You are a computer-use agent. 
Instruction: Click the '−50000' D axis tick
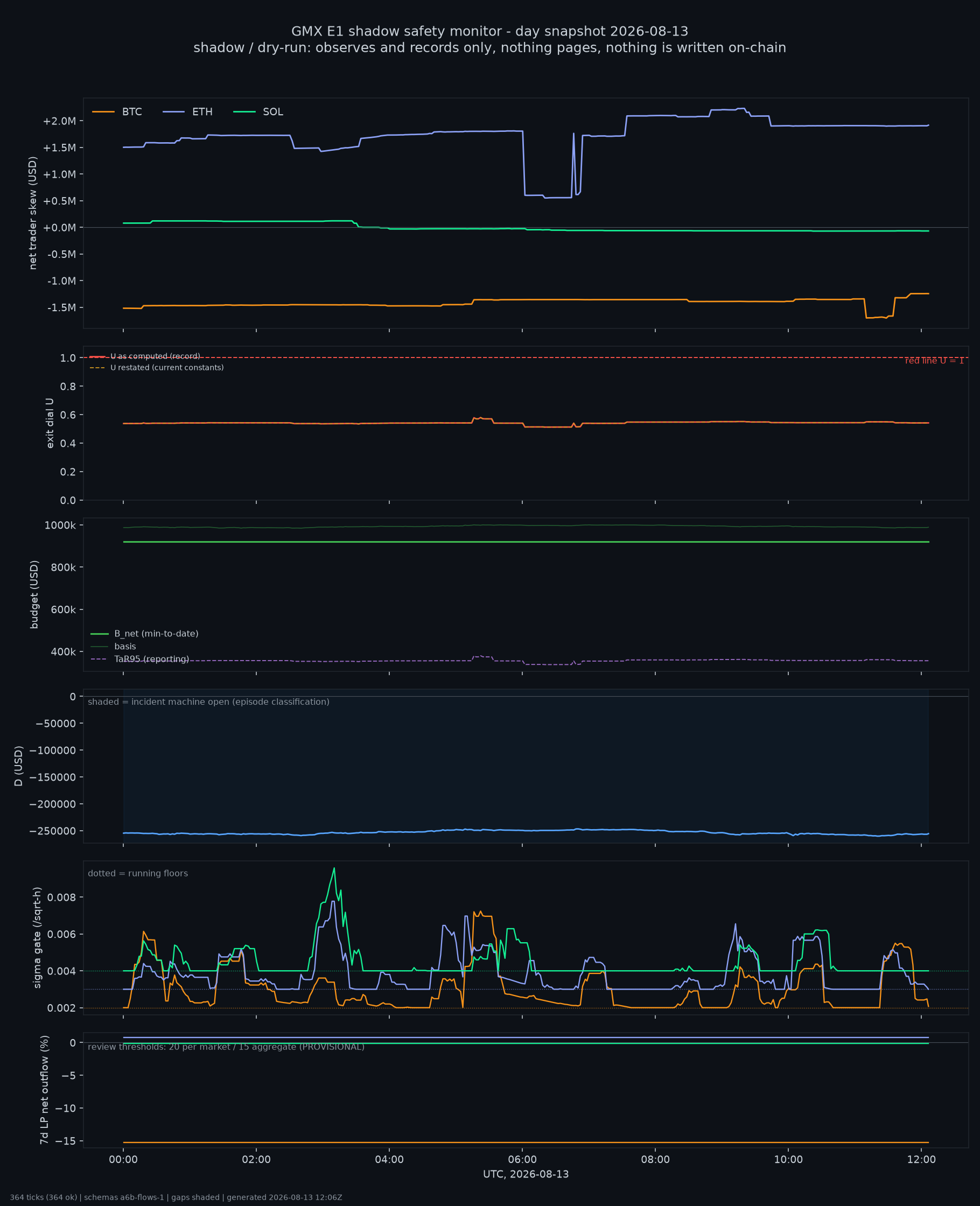tap(55, 724)
